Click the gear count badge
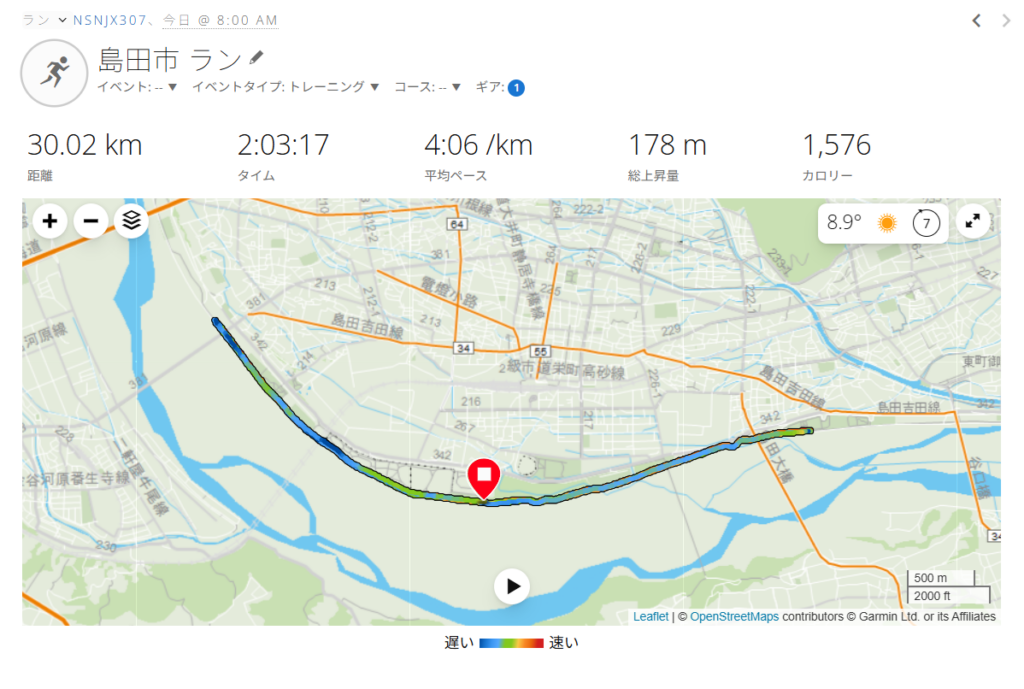Screen dimensions: 1024x689 click(516, 88)
